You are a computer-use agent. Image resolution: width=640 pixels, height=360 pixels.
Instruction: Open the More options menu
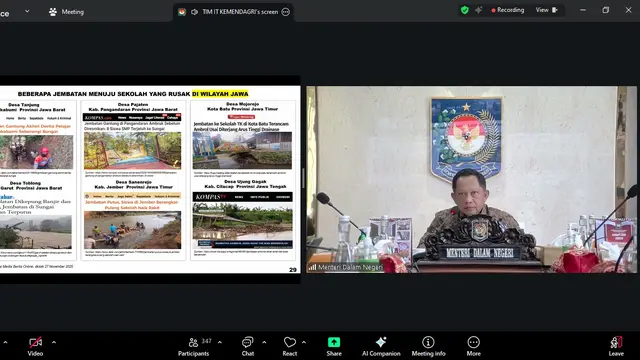[473, 346]
